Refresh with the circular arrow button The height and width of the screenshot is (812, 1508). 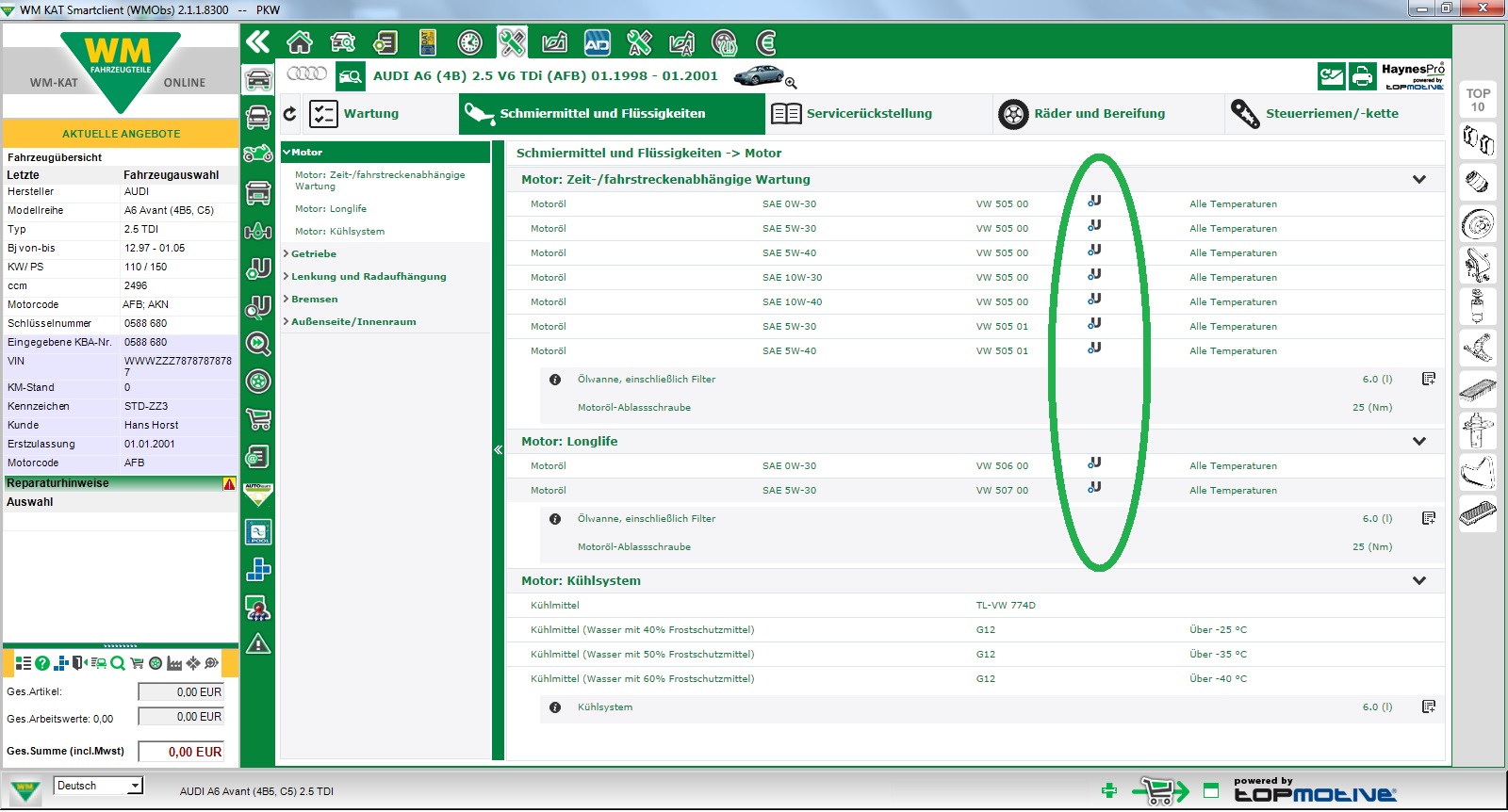coord(290,114)
